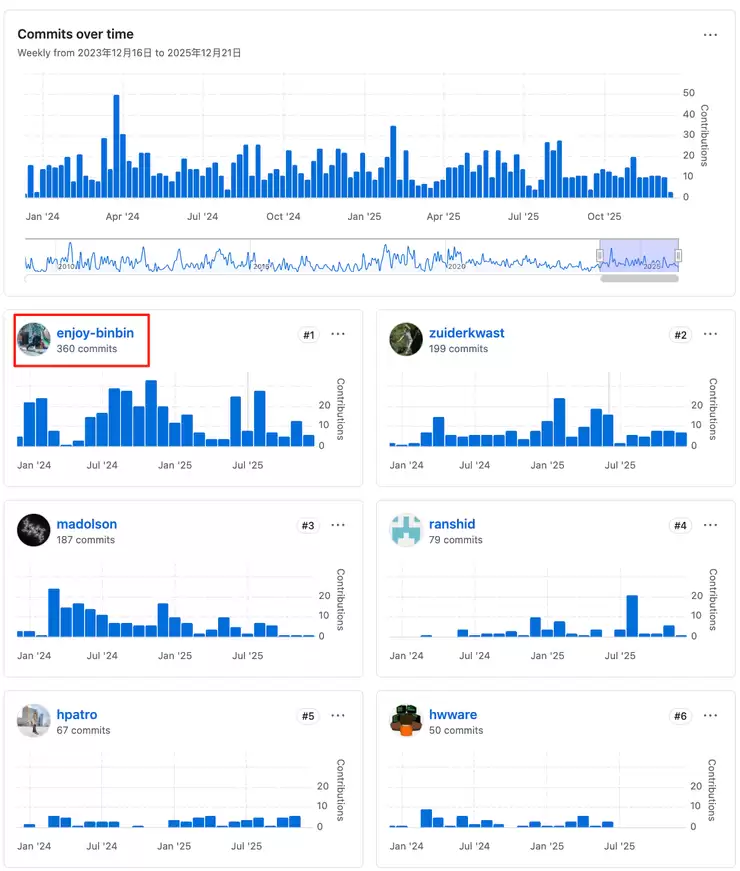Open the more options menu on enjoy-binbin's card
Image resolution: width=740 pixels, height=871 pixels.
(x=338, y=334)
